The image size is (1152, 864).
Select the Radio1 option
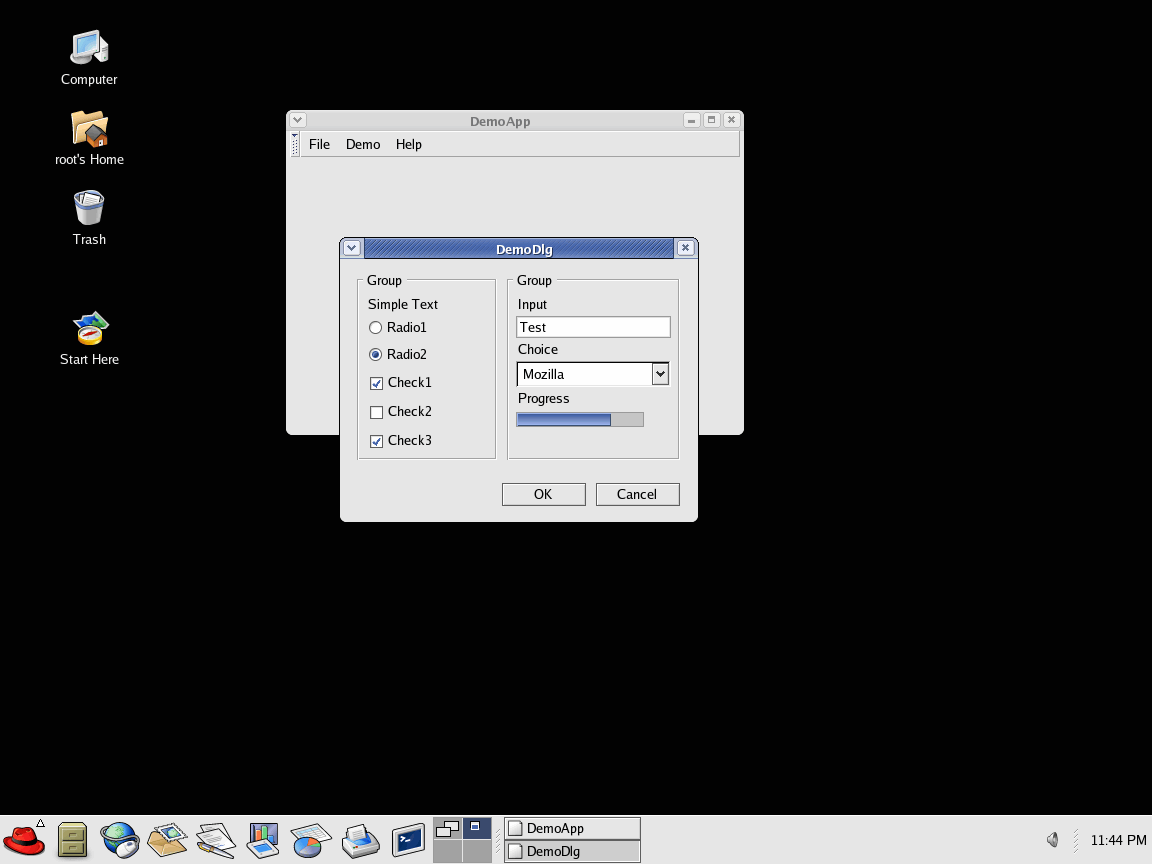click(376, 328)
